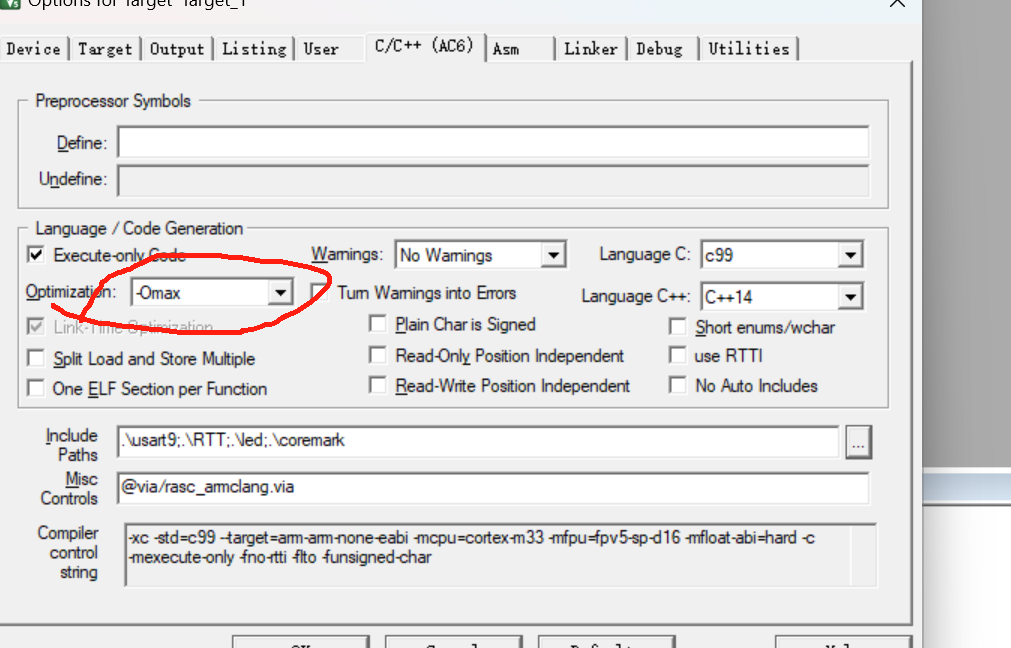Browse include paths with the ... button
Screen dimensions: 1011x648
point(858,442)
